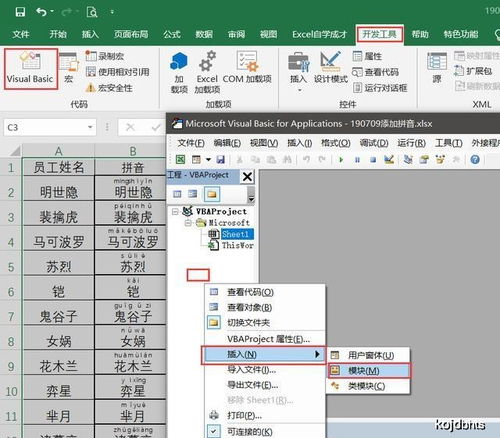Image resolution: width=500 pixels, height=438 pixels.
Task: Open the 帮助 ribbon tab
Action: click(x=420, y=34)
